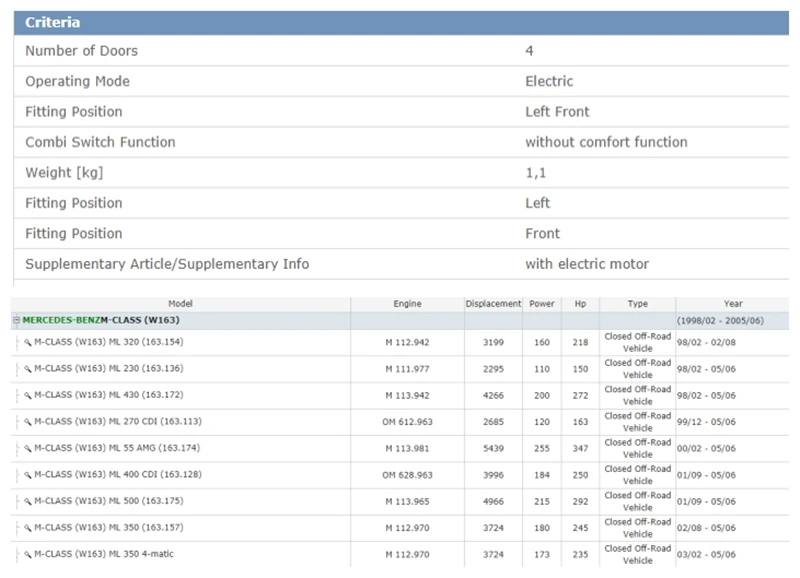Click the Type column header
Screen dimensions: 800x578
tap(638, 304)
